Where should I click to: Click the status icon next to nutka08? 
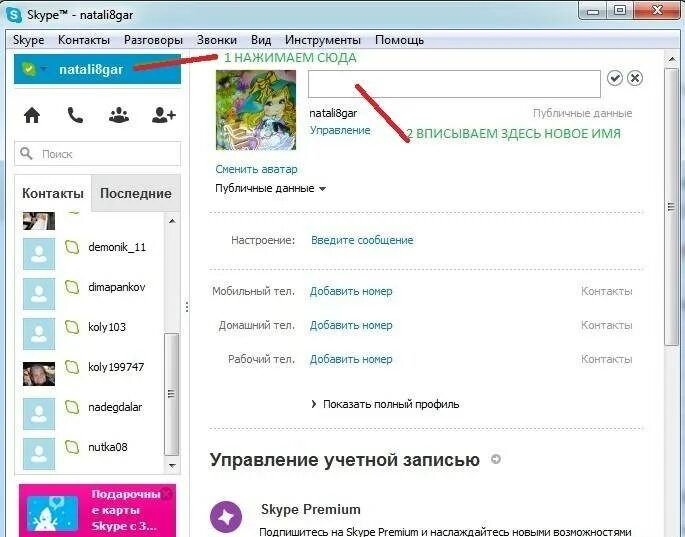tap(72, 447)
